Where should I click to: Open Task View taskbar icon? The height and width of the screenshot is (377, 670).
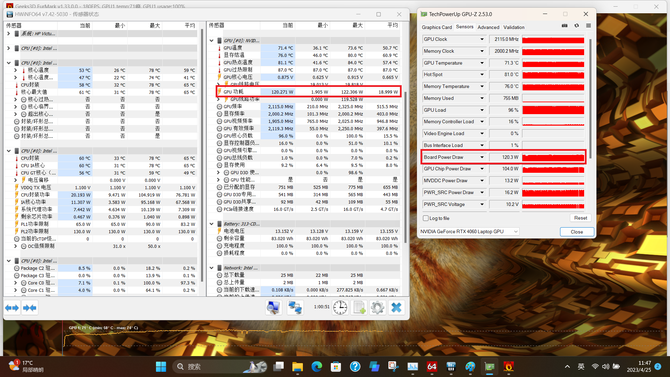279,367
